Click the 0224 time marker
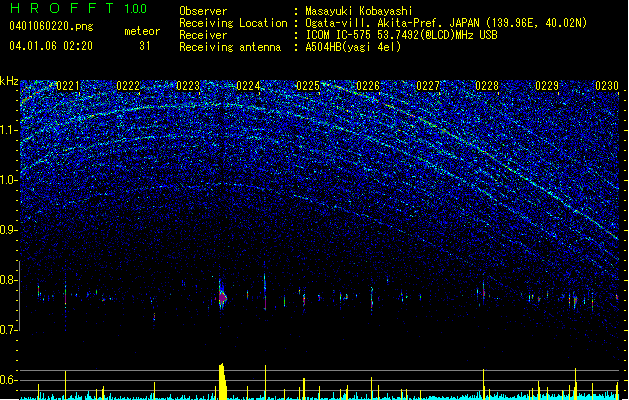Viewport: 629px width, 400px height. (248, 86)
